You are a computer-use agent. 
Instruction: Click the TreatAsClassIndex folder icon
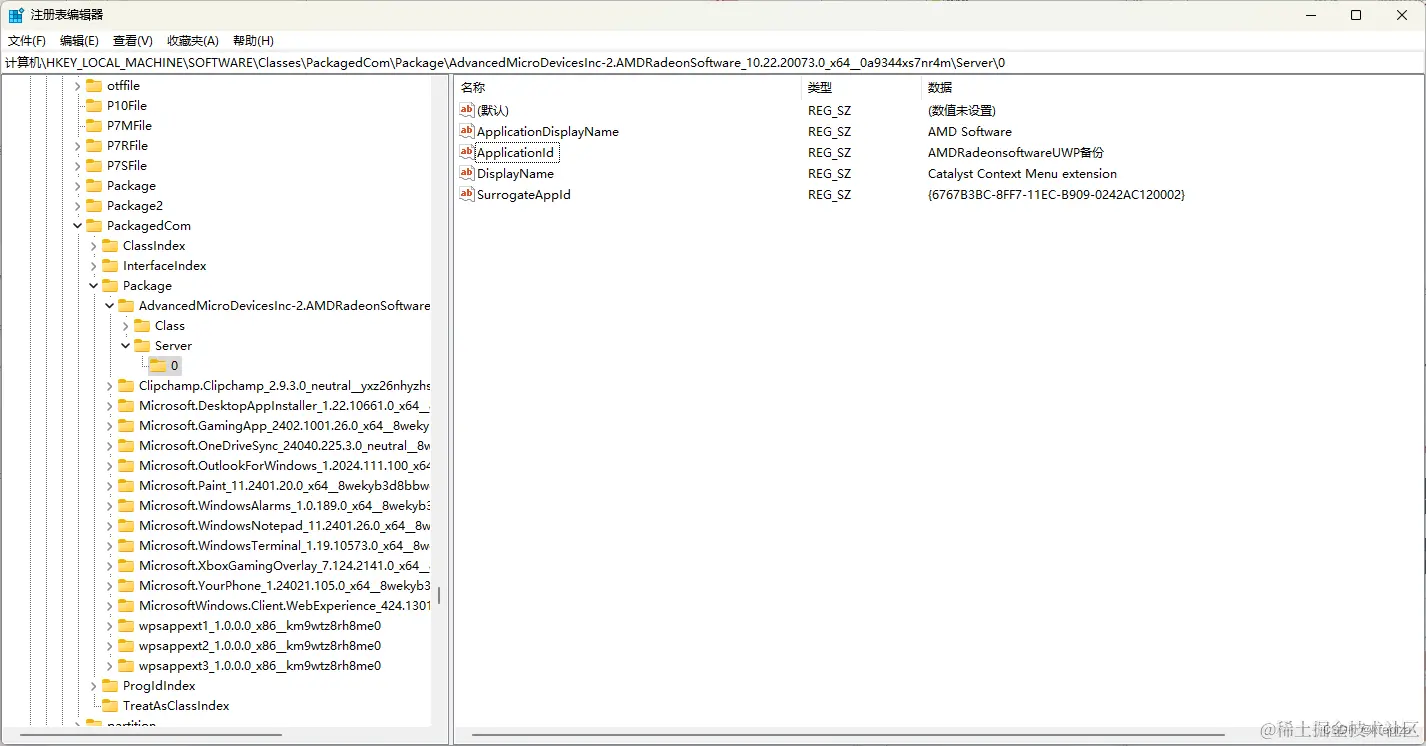tap(110, 706)
